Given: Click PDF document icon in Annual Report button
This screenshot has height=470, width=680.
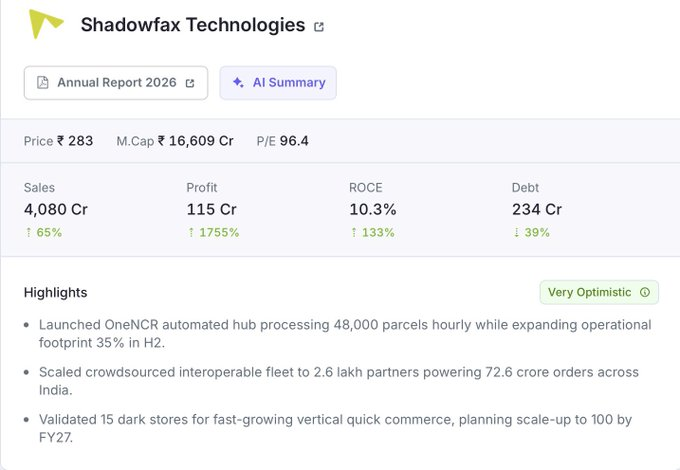Looking at the screenshot, I should tap(42, 82).
